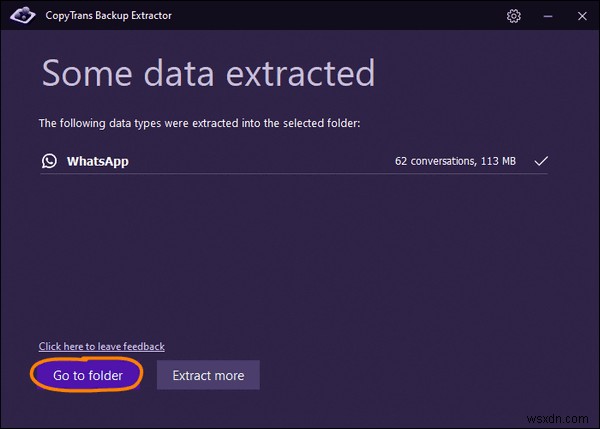Click the CopyTrans Backup Extractor window title
The height and width of the screenshot is (429, 600).
tap(109, 16)
